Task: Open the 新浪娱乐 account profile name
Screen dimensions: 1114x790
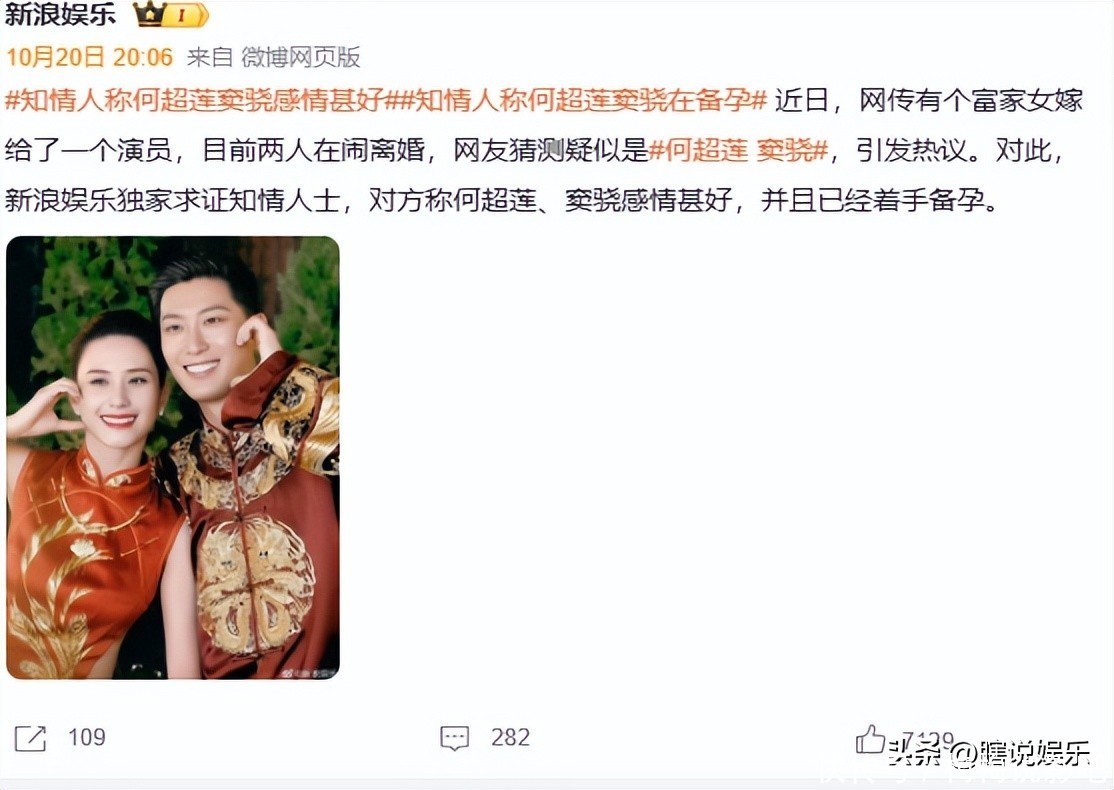Action: [60, 14]
